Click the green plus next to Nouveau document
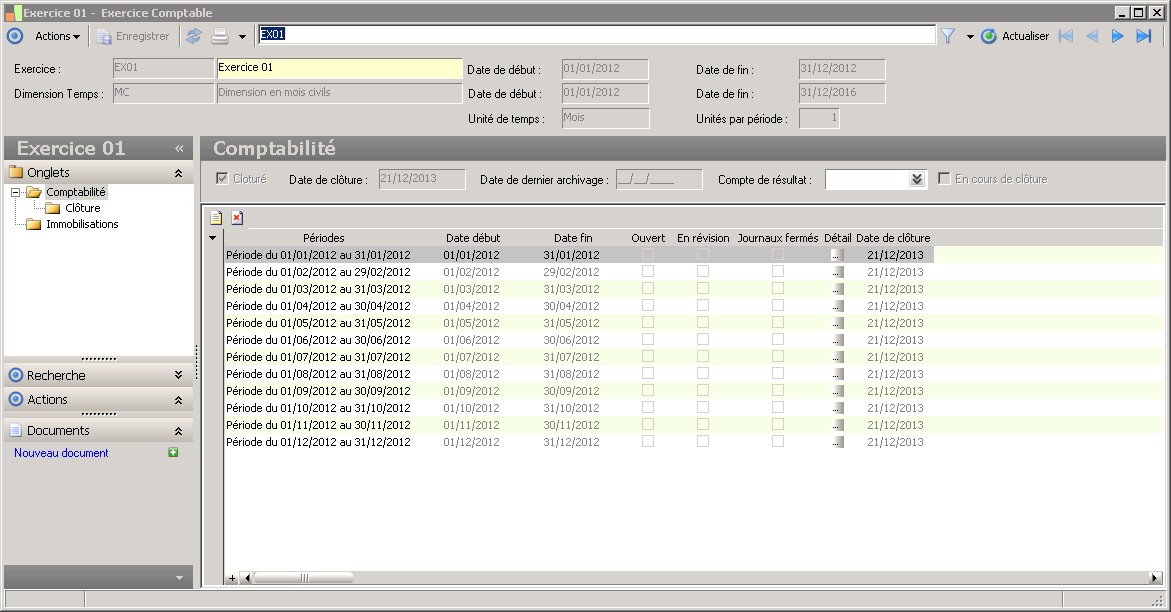The height and width of the screenshot is (612, 1171). (173, 453)
